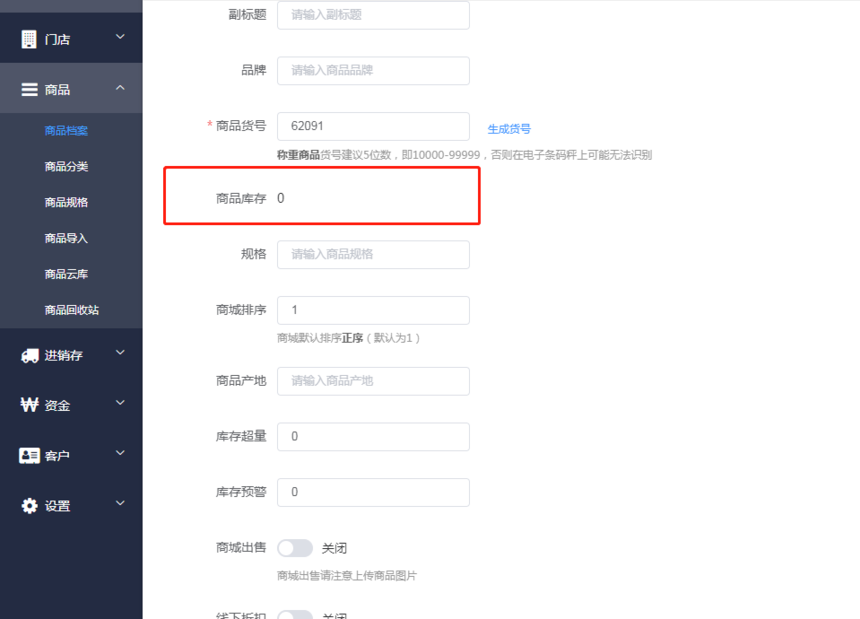Expand the 进销存 menu chevron
Screen dimensions: 860x619
[x=120, y=353]
